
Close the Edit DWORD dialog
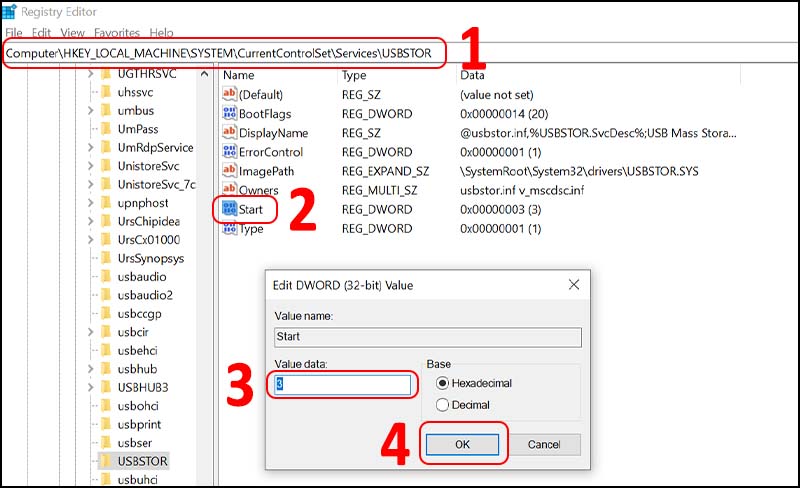(574, 284)
